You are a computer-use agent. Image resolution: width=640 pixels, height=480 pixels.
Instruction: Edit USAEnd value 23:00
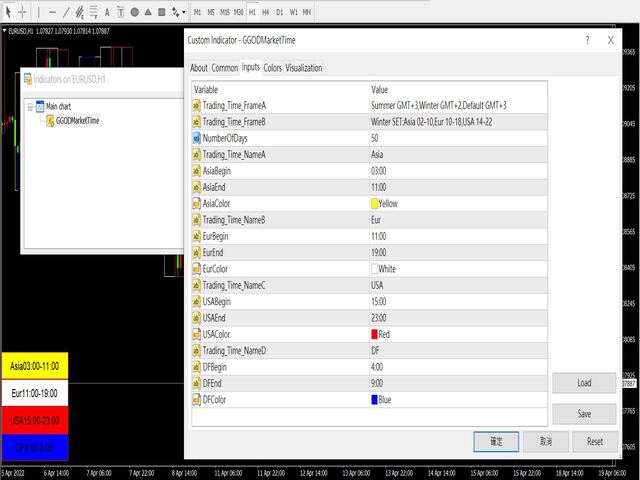pyautogui.click(x=458, y=318)
